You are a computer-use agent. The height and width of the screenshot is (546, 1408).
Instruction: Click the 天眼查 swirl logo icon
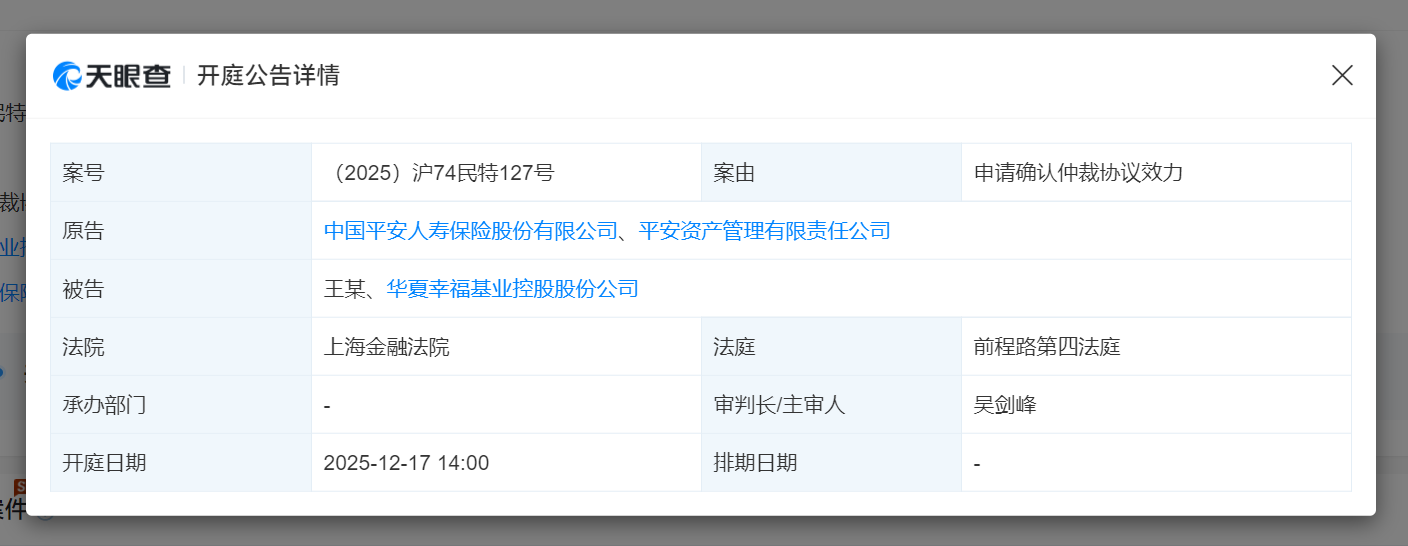[67, 76]
